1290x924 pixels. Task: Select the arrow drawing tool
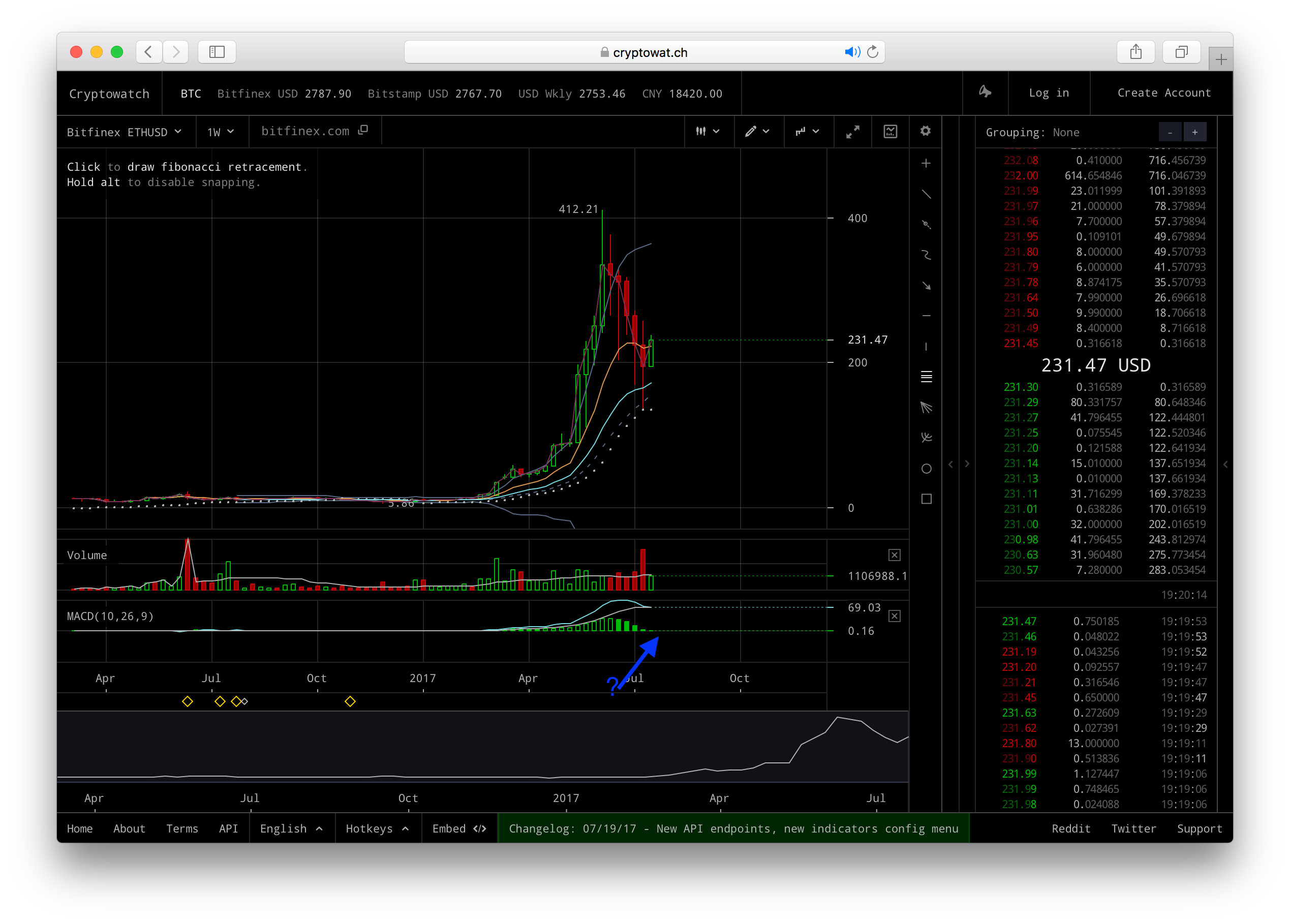(926, 286)
